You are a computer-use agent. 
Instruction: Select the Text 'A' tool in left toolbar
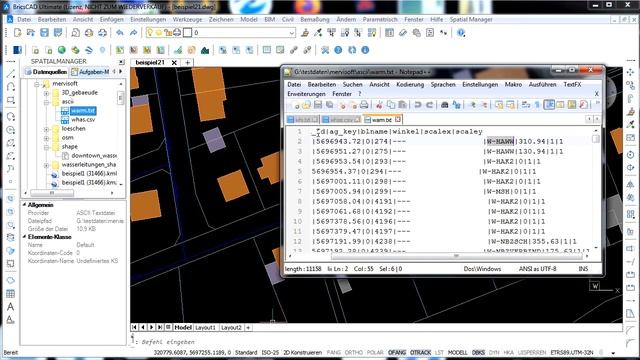pos(11,307)
